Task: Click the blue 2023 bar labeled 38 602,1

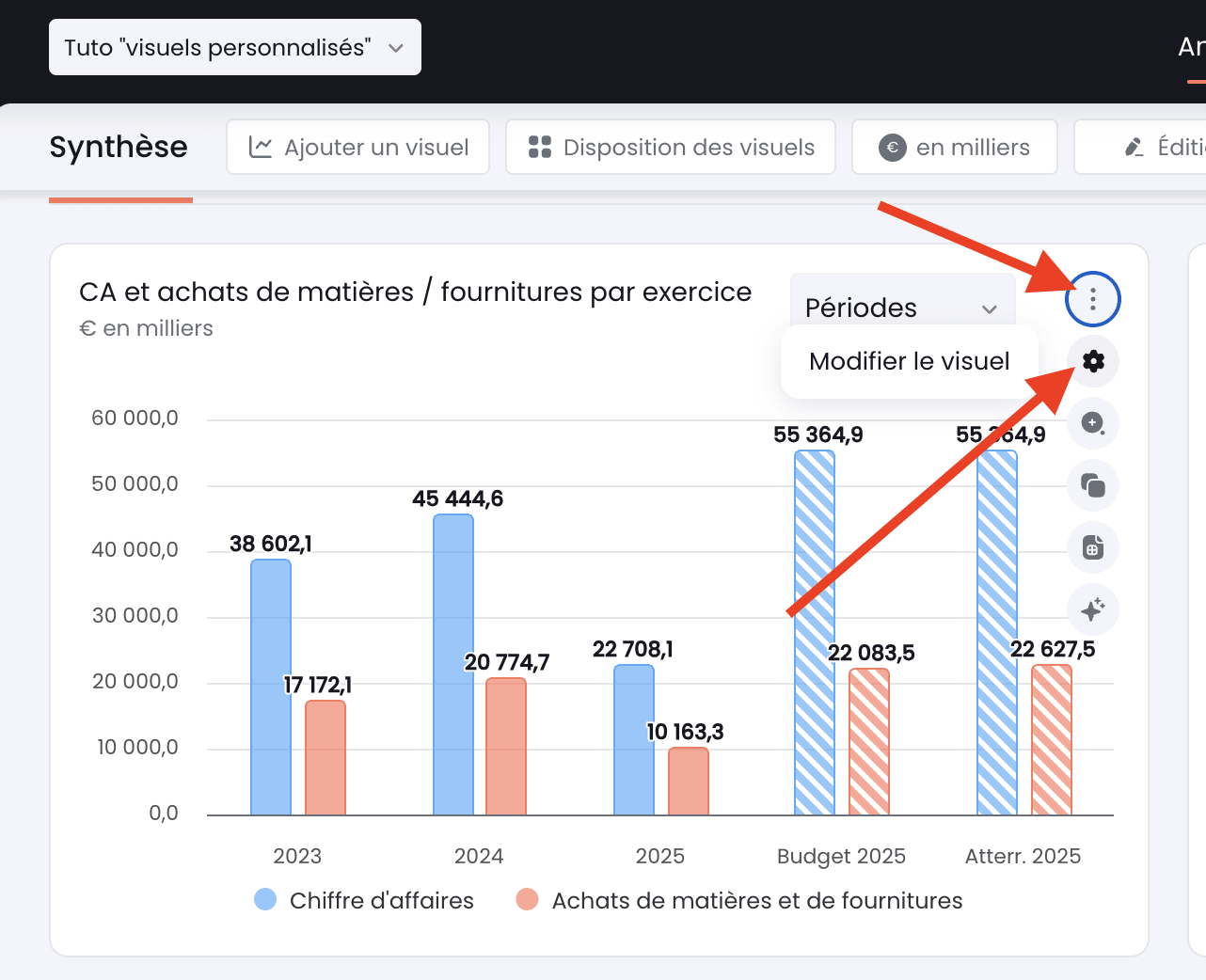Action: tap(271, 688)
